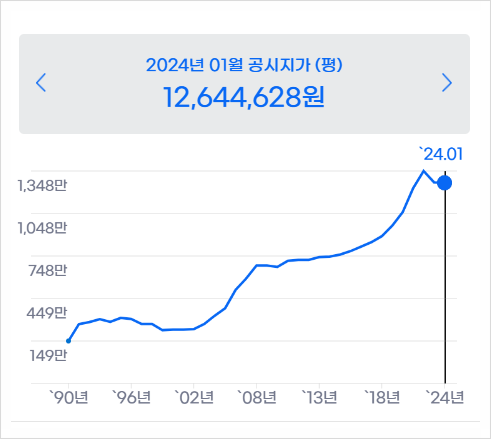Click the `24.01 marker label

[x=441, y=154]
